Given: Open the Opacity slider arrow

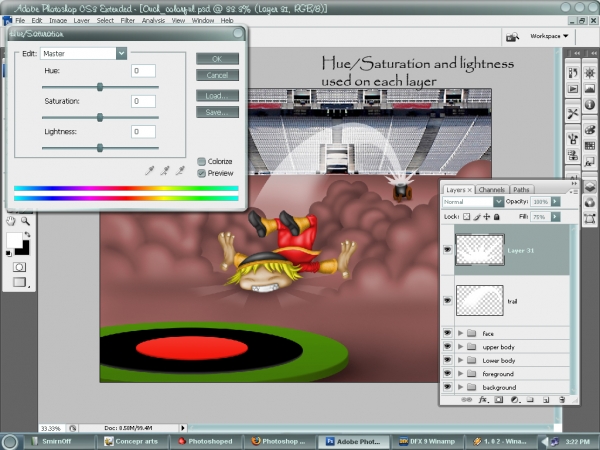Looking at the screenshot, I should [x=555, y=201].
